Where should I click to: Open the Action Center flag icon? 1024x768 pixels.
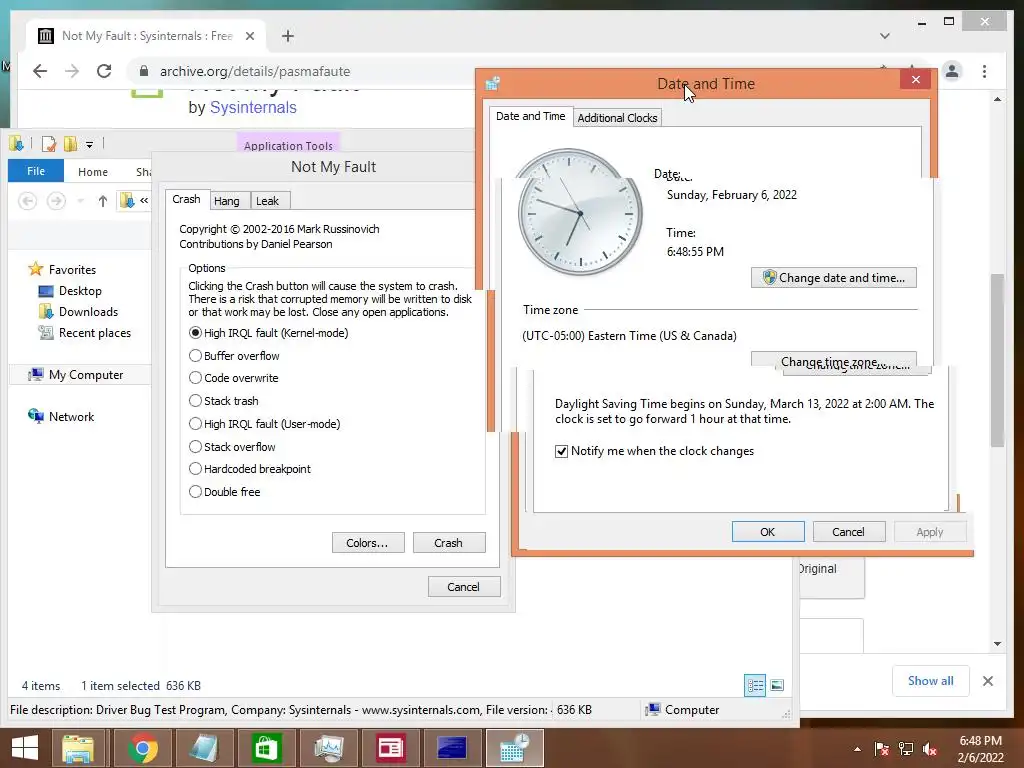(881, 749)
